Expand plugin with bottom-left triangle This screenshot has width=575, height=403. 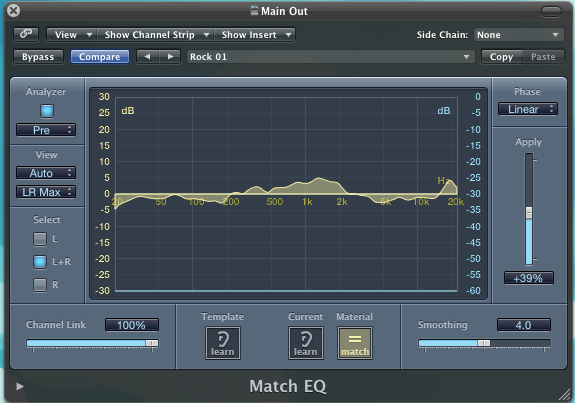click(19, 386)
